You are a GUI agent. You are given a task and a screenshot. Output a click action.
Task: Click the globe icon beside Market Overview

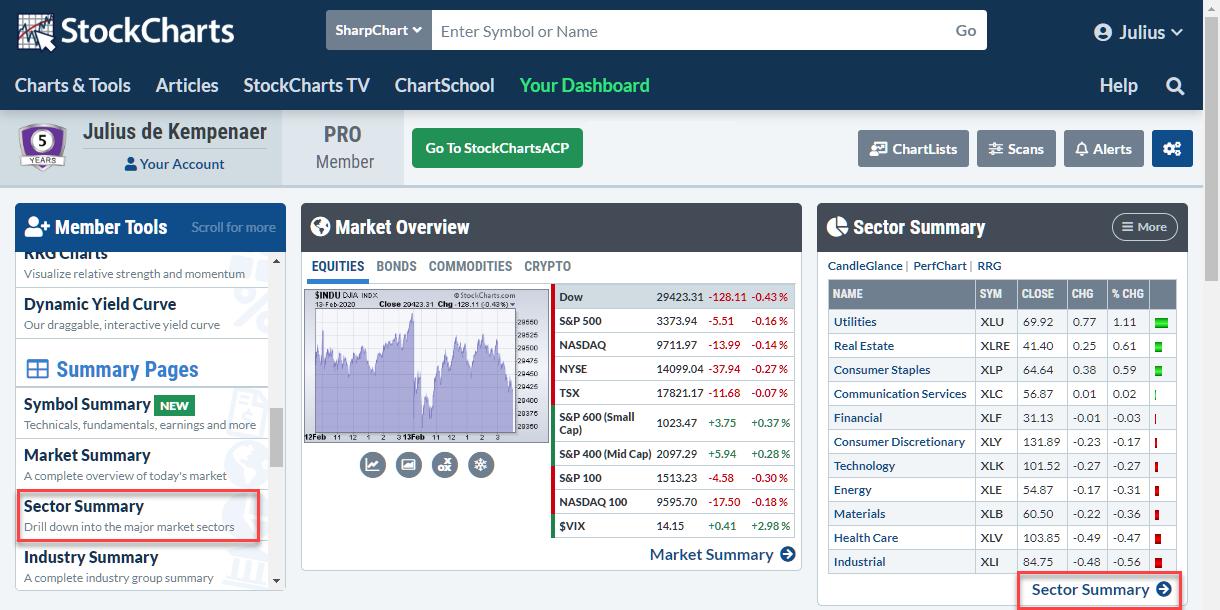pos(320,227)
